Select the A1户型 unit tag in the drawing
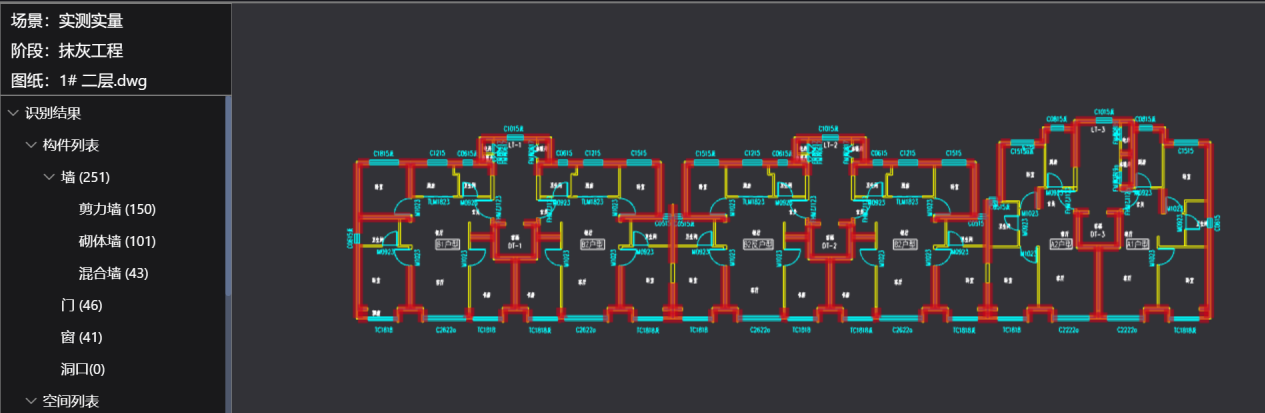Screen dimensions: 1265x413 tap(1137, 244)
